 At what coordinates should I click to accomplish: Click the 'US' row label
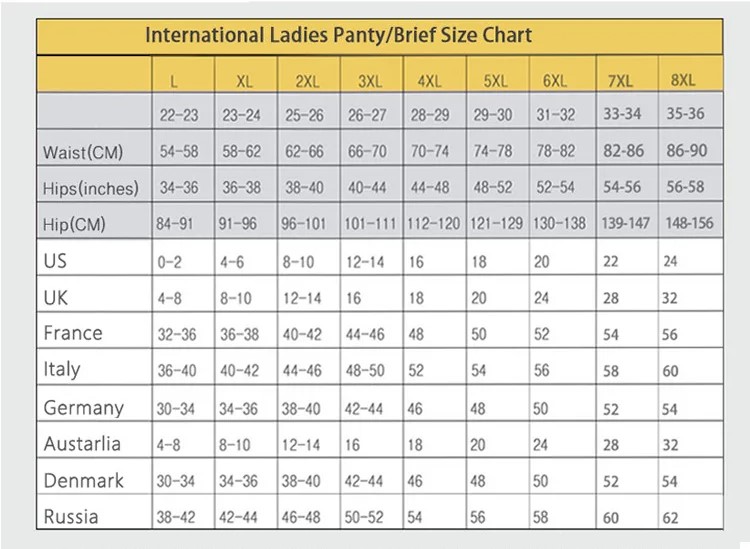click(x=56, y=261)
